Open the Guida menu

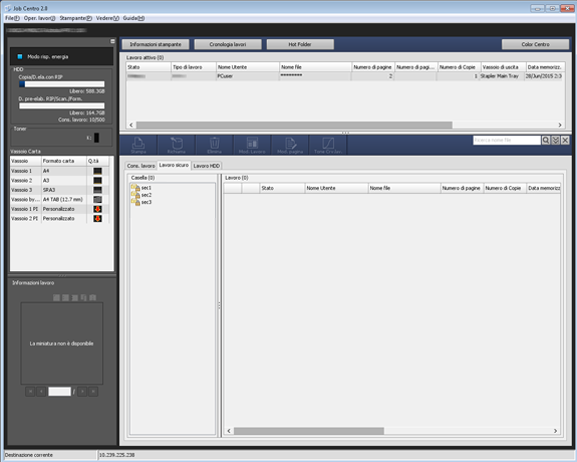click(x=134, y=18)
